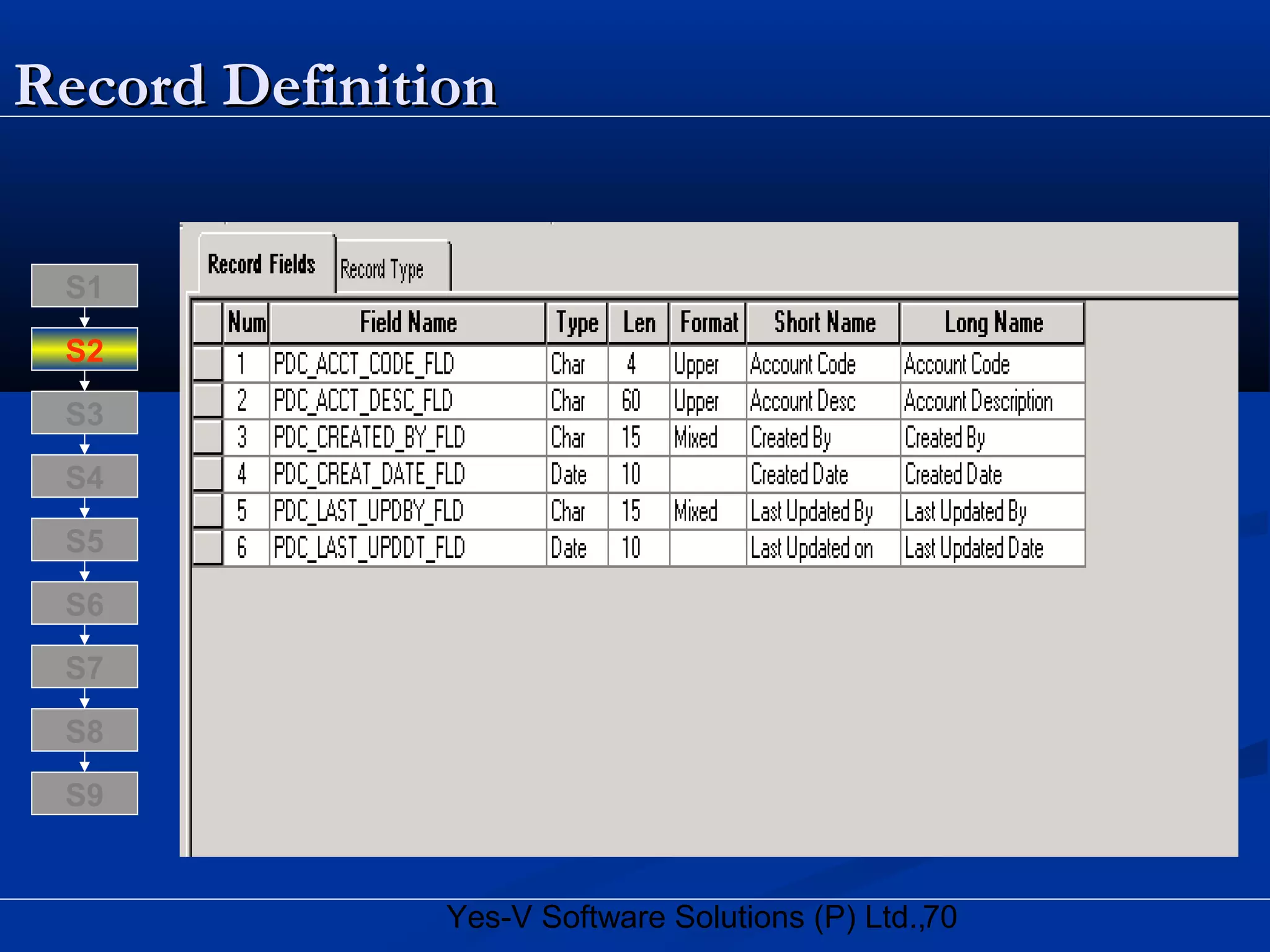1270x952 pixels.
Task: Go to step S4 in sidebar
Action: click(85, 476)
